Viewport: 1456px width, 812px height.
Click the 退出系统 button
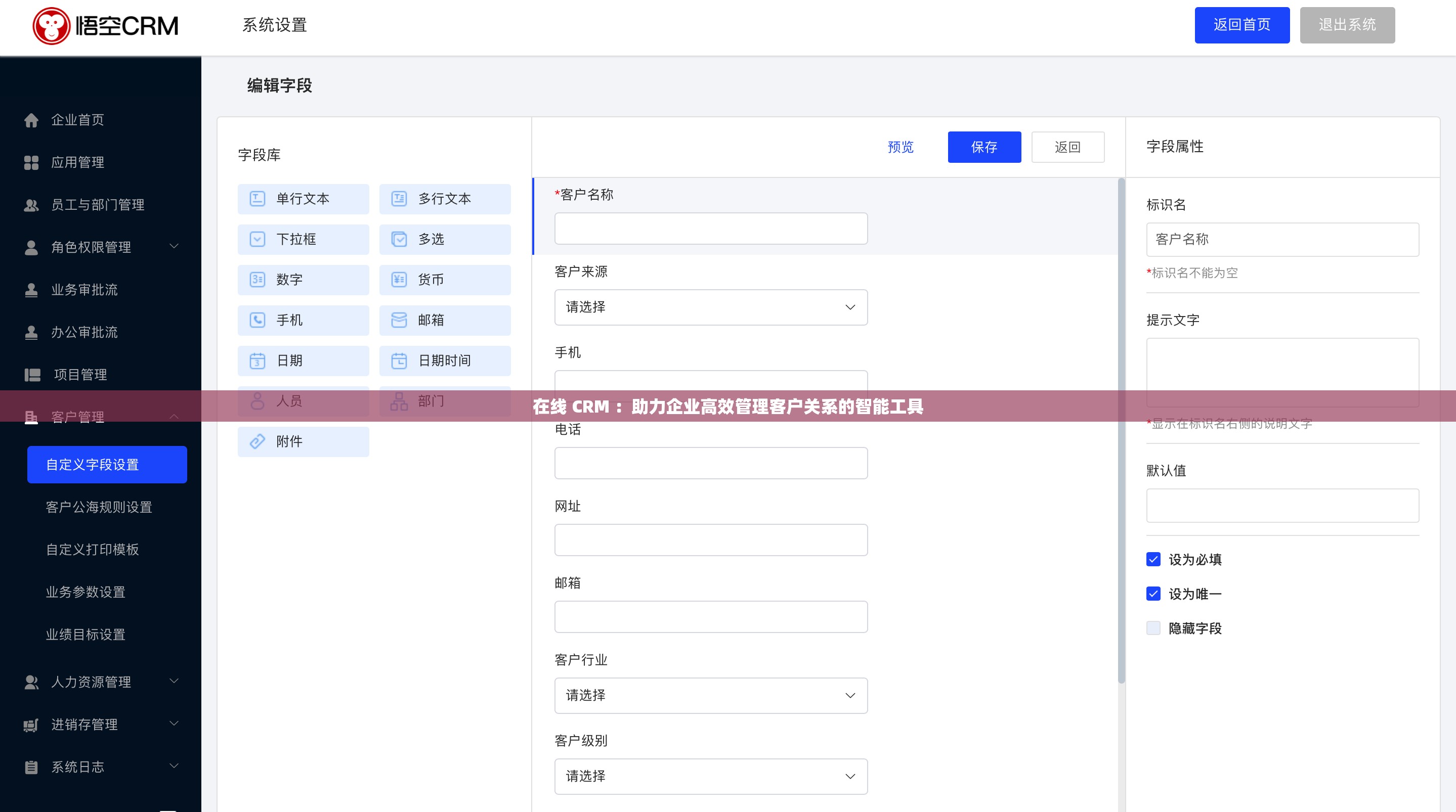pos(1347,25)
